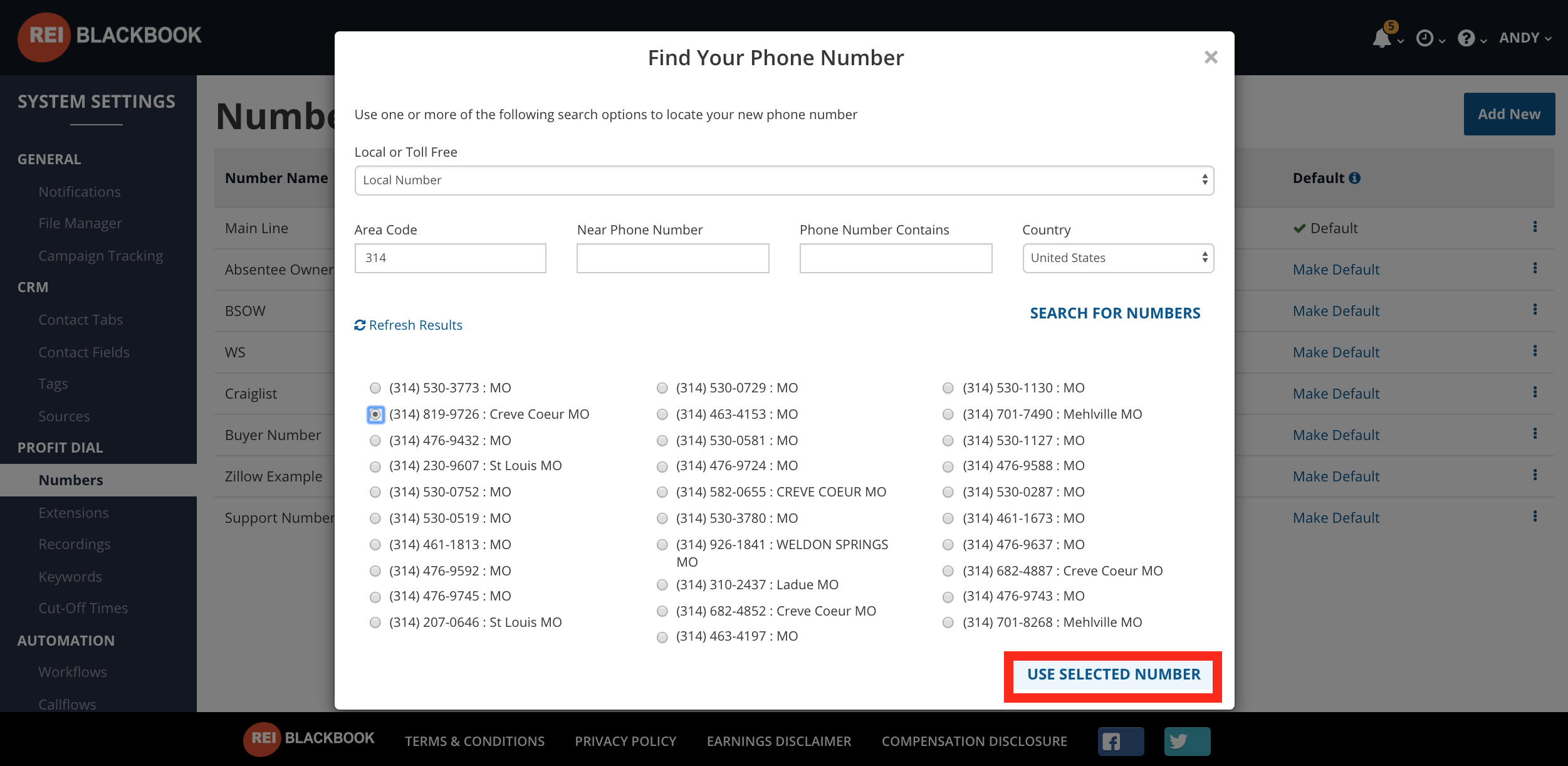Image resolution: width=1568 pixels, height=766 pixels.
Task: Select radio for (314) 701-7490 Mehlville MO
Action: (948, 414)
